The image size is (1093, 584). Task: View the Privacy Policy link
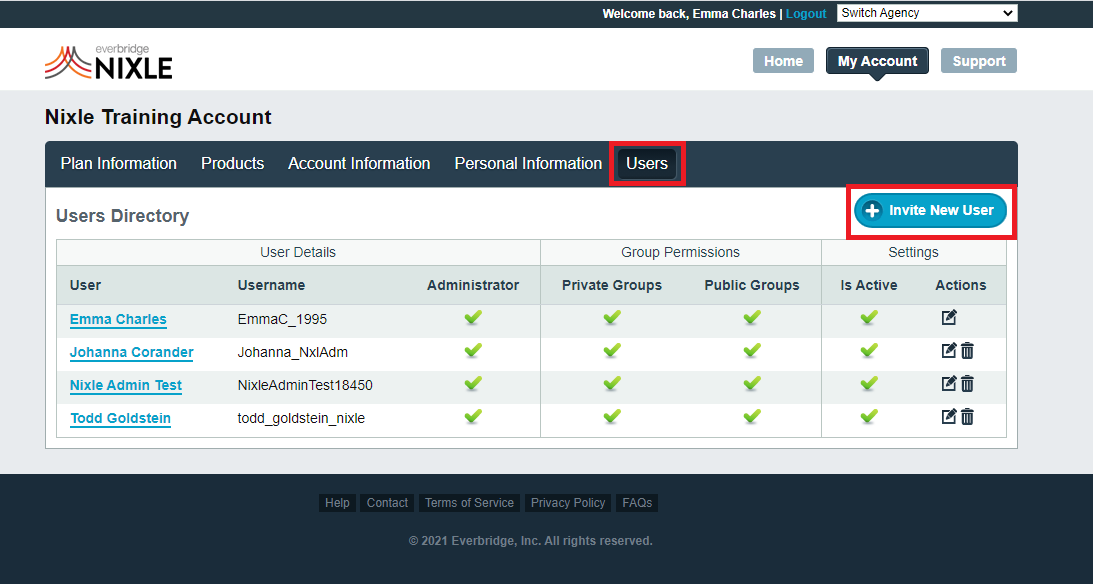[568, 503]
